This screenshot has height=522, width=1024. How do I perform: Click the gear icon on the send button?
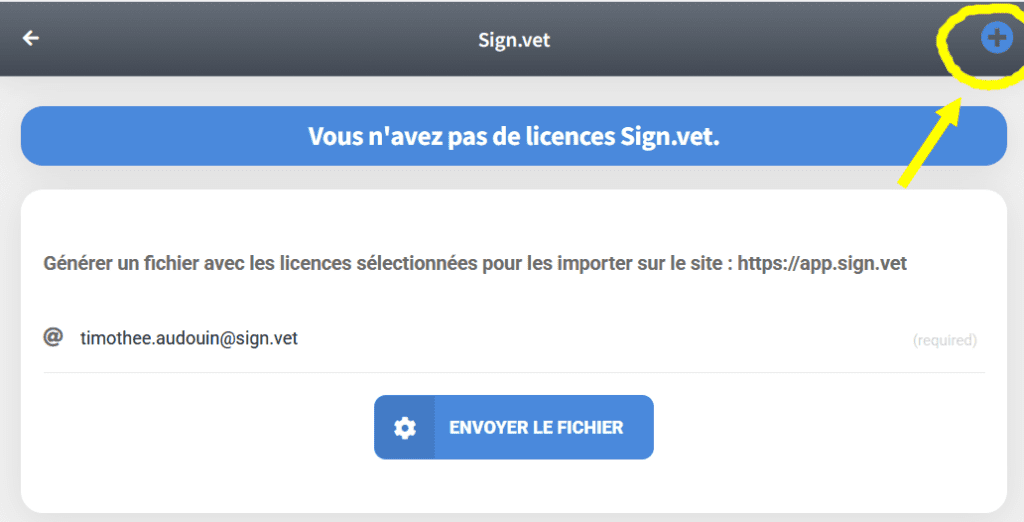(405, 428)
